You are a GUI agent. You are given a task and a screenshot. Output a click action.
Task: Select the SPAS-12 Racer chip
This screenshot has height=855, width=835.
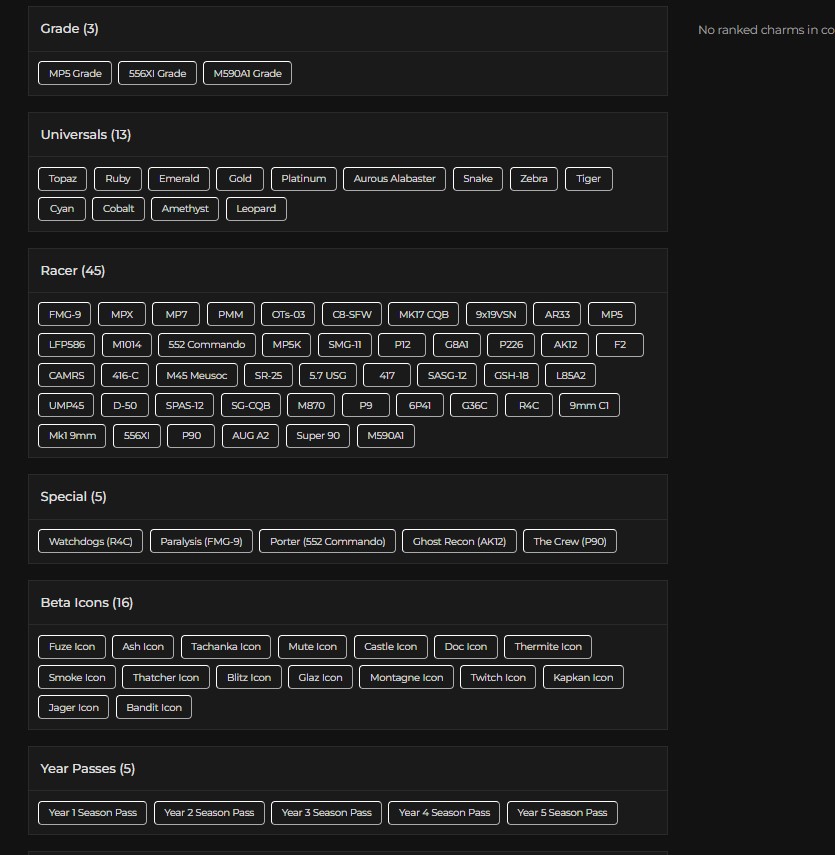point(184,405)
